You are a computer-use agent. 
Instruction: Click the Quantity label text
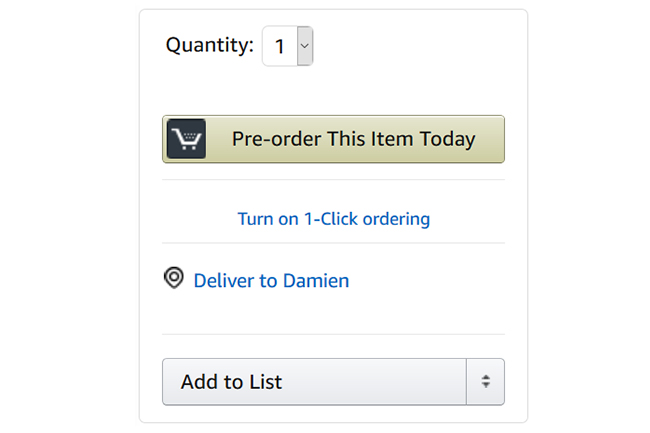point(209,45)
